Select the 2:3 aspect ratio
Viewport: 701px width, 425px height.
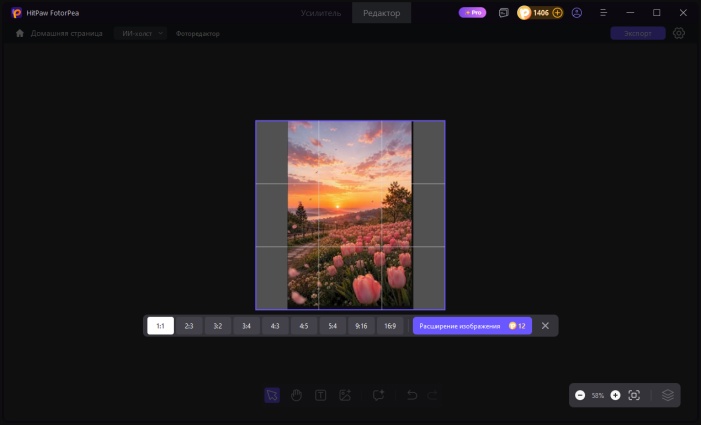pyautogui.click(x=189, y=326)
